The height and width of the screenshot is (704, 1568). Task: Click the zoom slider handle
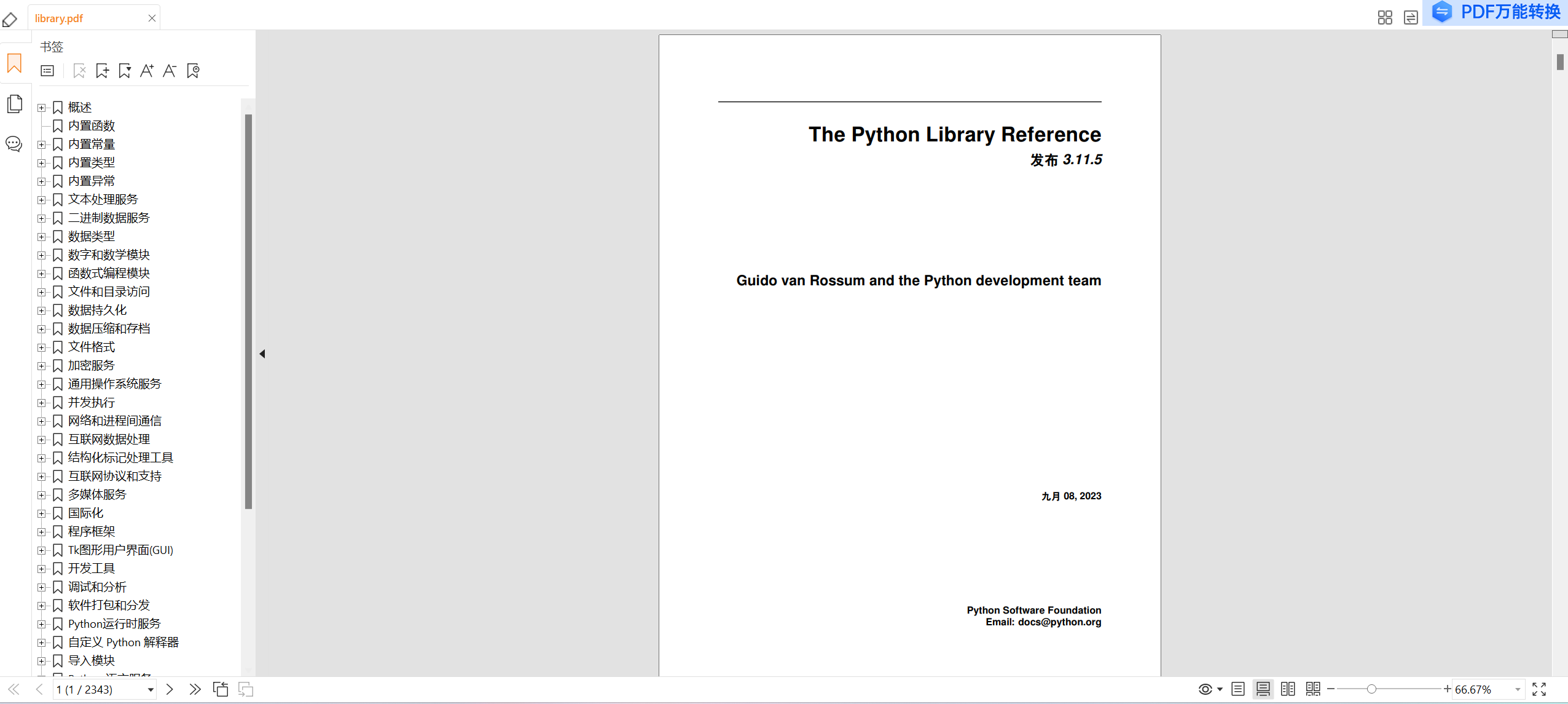[x=1371, y=689]
